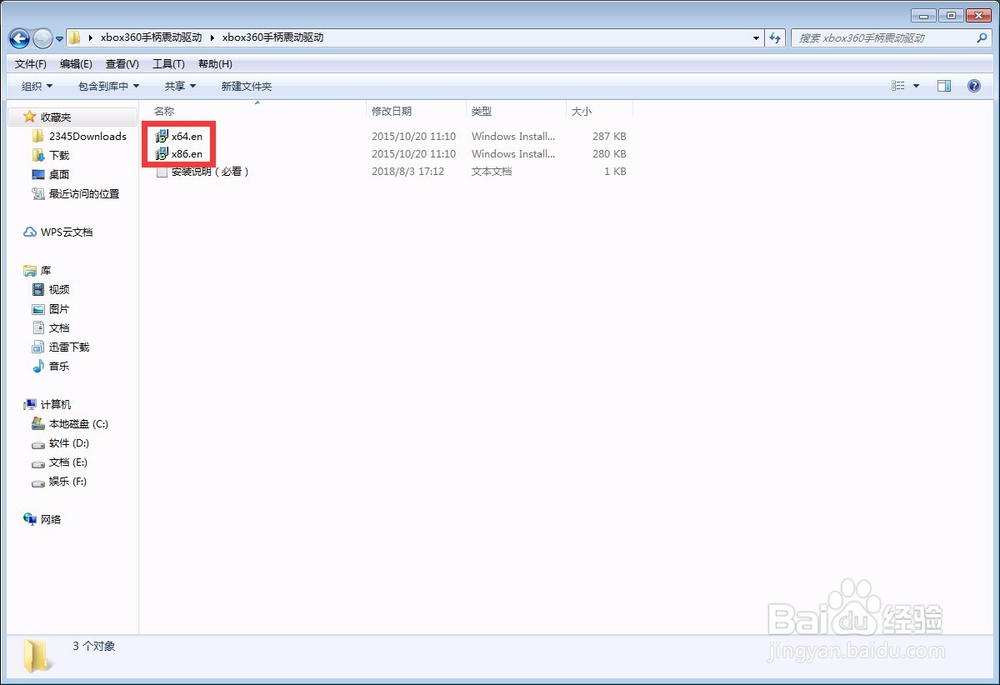Click the folder icon in address bar

[x=75, y=38]
